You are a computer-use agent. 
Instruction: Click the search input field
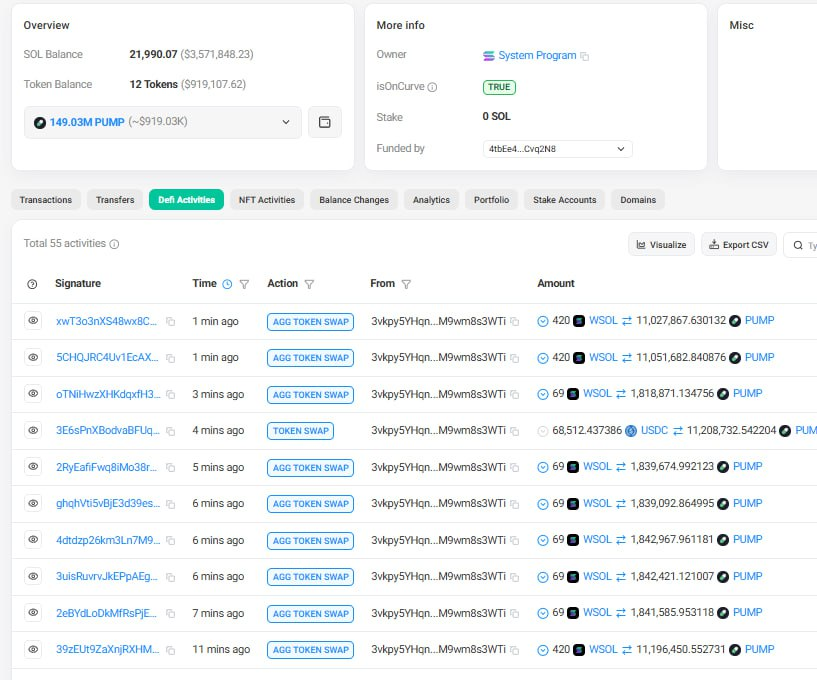coord(802,245)
